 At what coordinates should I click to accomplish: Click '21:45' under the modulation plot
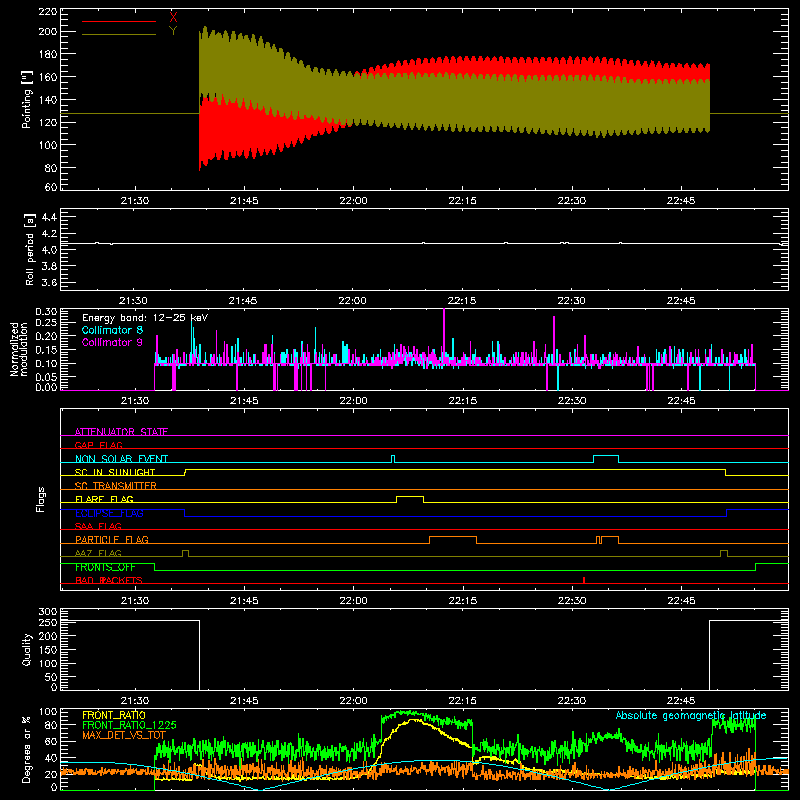tap(244, 401)
